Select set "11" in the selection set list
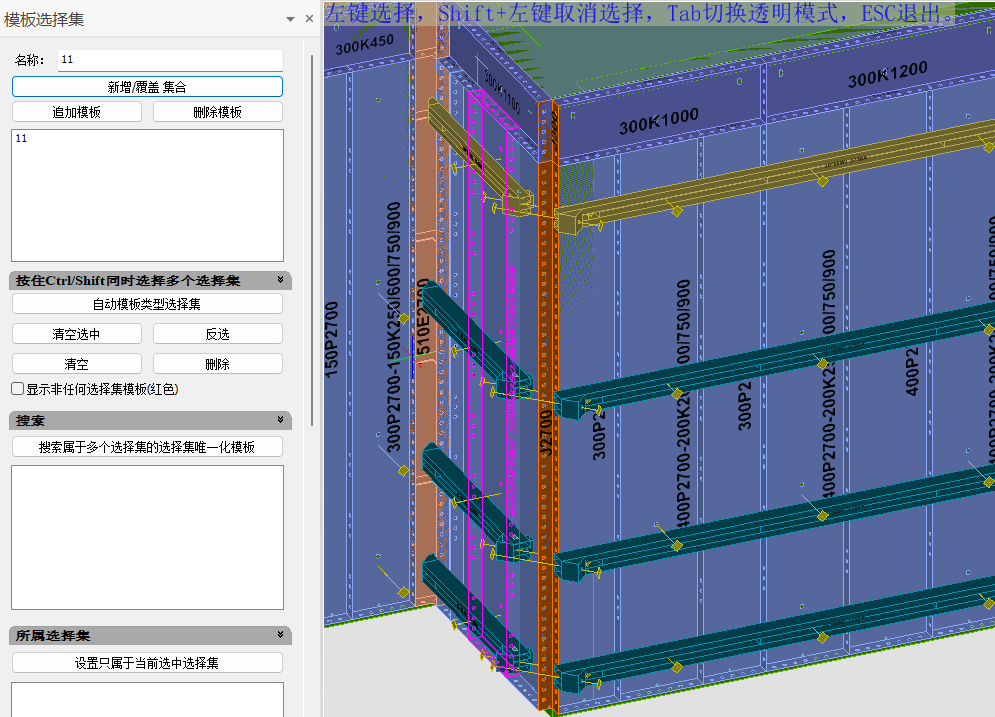Screen dimensions: 995x717 (x=22, y=139)
